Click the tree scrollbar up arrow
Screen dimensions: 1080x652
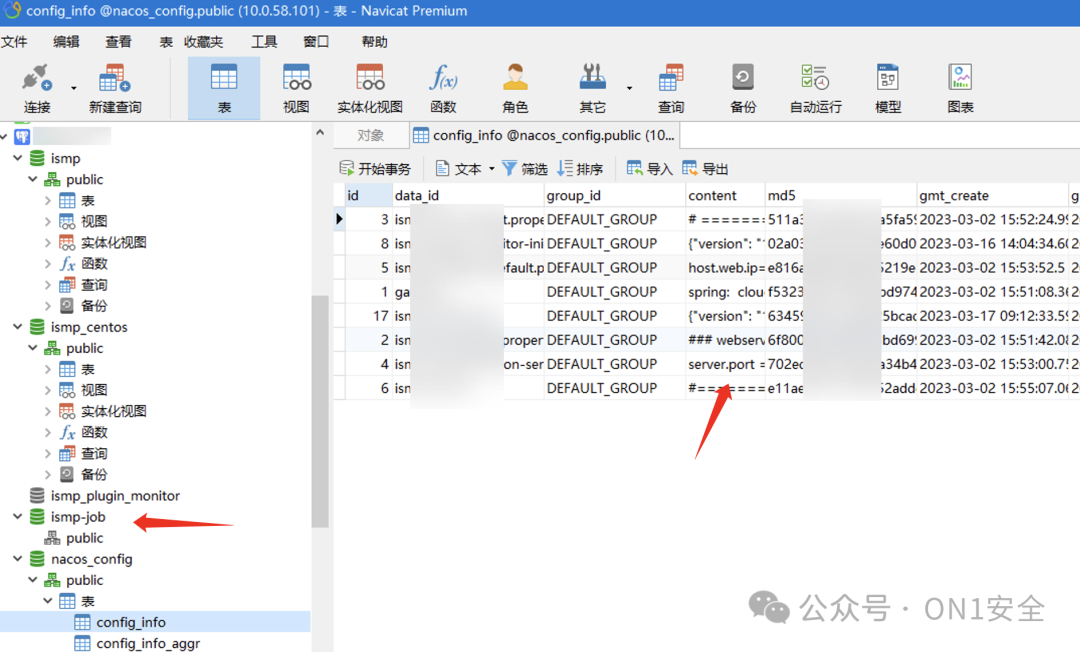coord(320,132)
